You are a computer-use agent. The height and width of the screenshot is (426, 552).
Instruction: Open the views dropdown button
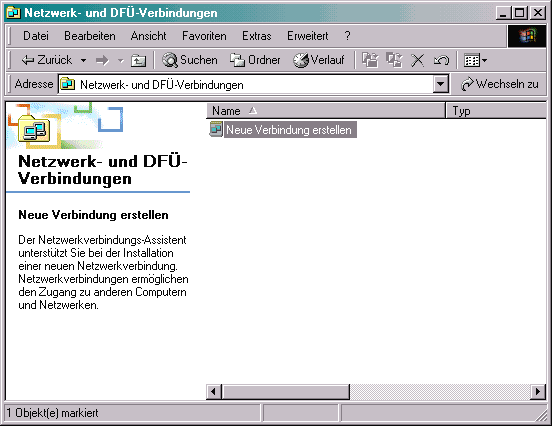point(475,61)
